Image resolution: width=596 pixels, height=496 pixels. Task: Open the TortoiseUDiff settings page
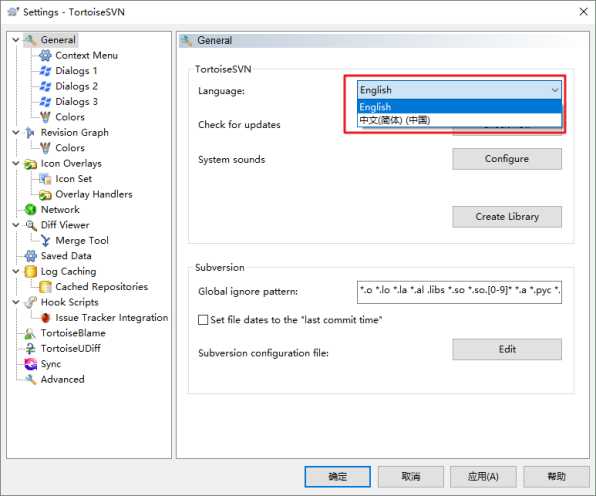71,349
